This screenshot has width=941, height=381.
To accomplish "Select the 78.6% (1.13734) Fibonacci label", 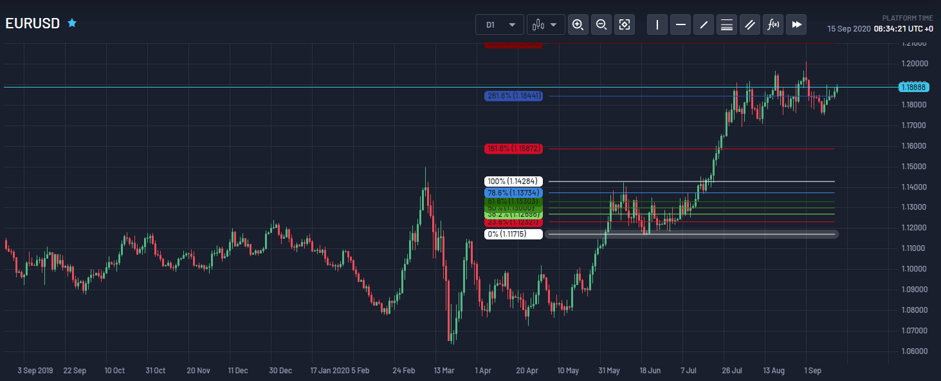I will 513,193.
